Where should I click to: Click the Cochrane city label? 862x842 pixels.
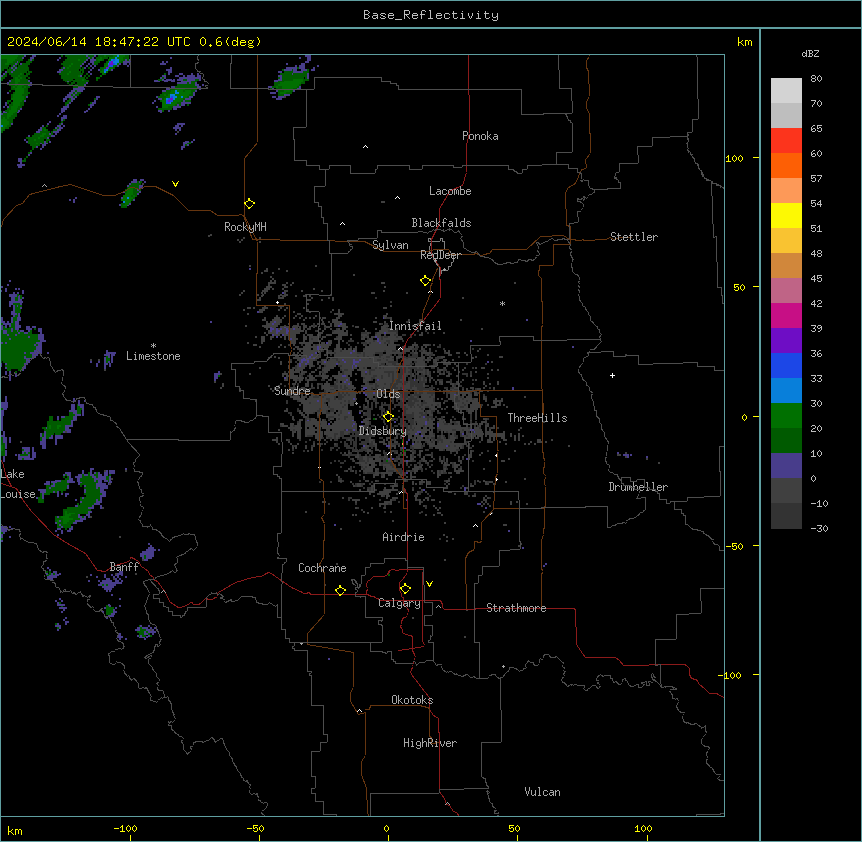point(322,568)
